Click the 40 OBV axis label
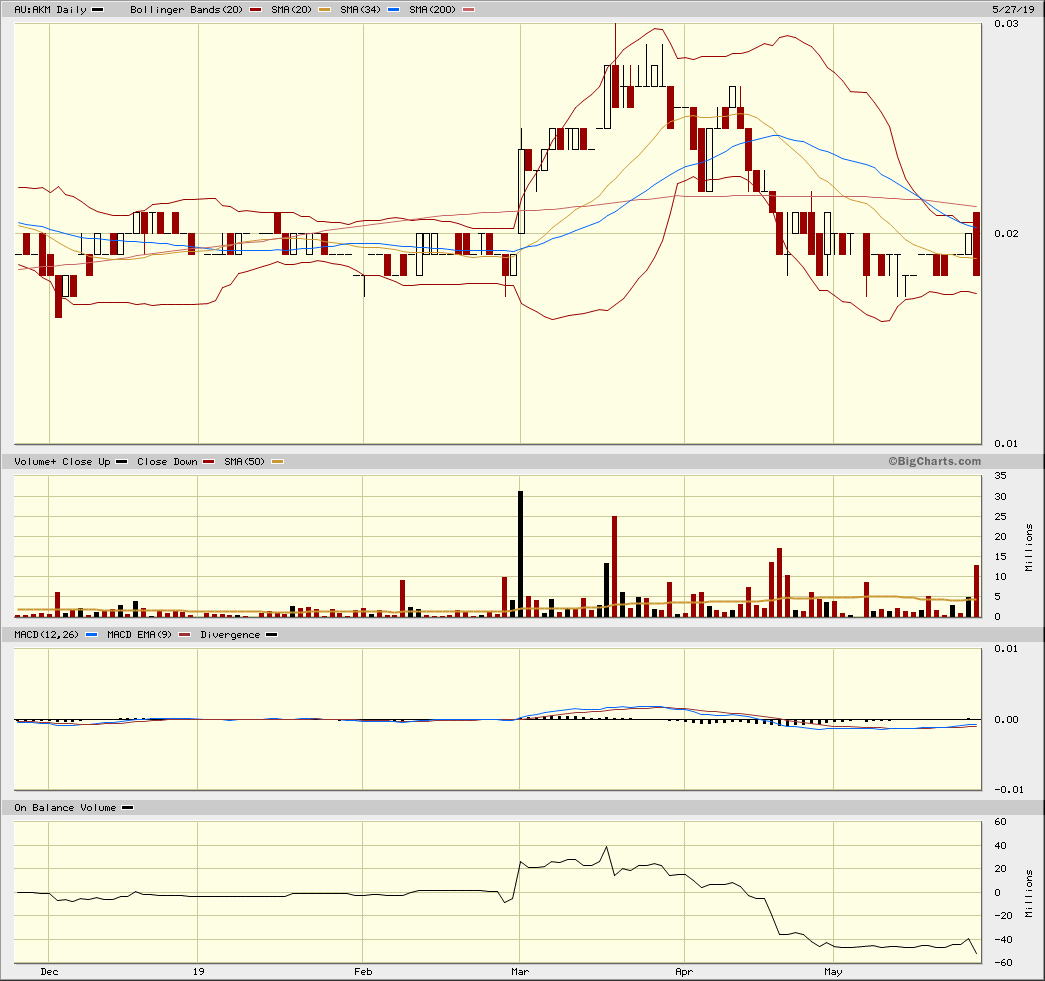This screenshot has width=1045, height=981. (1000, 846)
